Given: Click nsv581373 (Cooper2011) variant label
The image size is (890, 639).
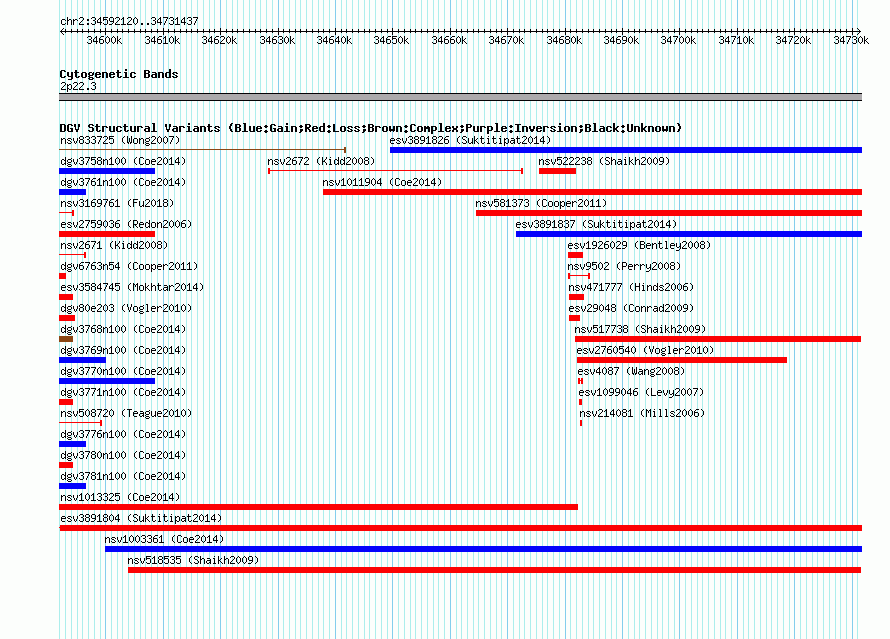Looking at the screenshot, I should coord(541,203).
